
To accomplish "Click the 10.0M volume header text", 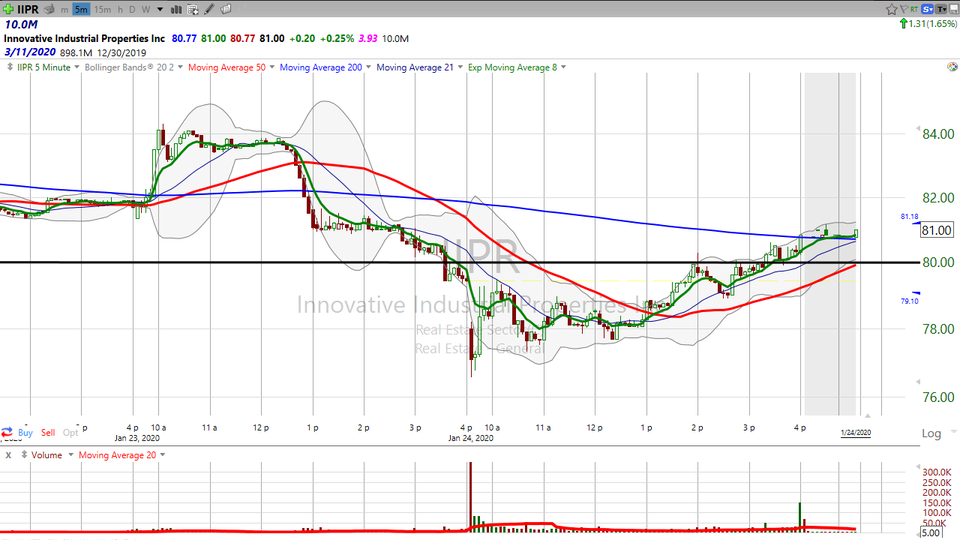I will 21,24.
